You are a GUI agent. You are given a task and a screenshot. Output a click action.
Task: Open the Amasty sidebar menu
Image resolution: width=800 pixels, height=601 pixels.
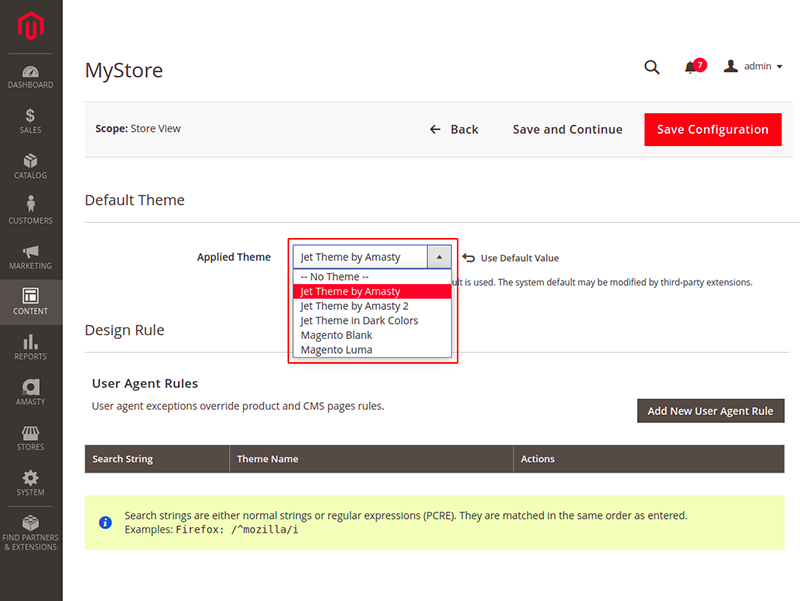click(x=31, y=392)
